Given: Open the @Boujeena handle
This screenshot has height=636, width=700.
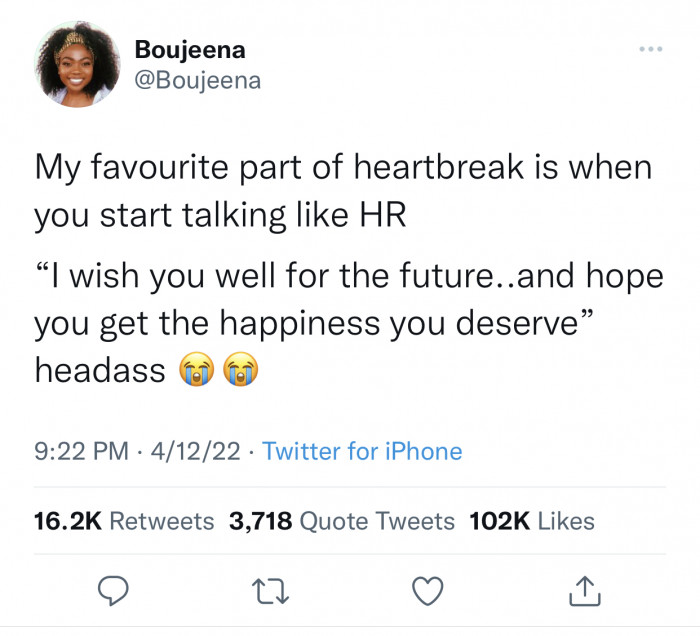Looking at the screenshot, I should tap(198, 81).
